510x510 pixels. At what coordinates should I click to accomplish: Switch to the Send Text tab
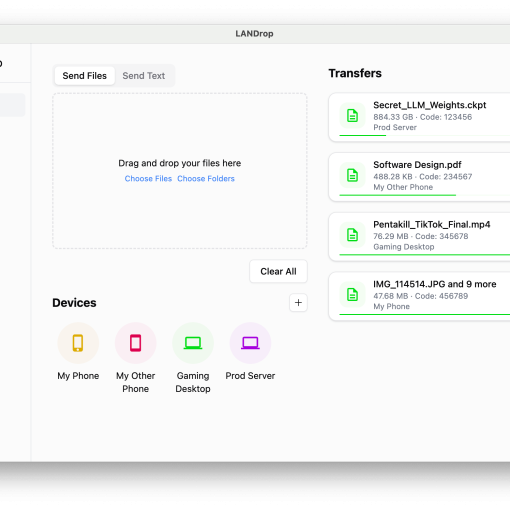coord(144,76)
